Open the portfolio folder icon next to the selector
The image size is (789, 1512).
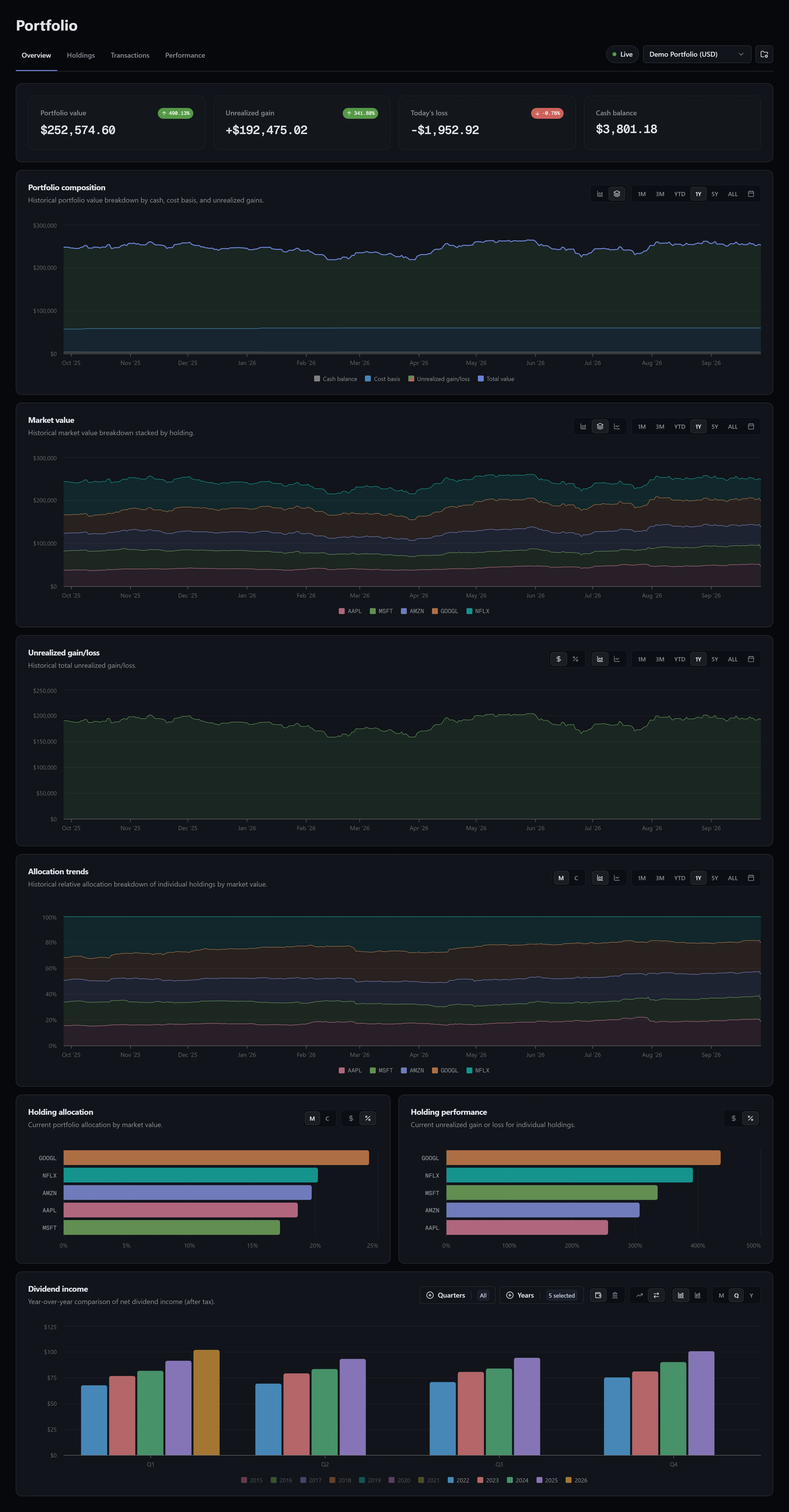[764, 54]
